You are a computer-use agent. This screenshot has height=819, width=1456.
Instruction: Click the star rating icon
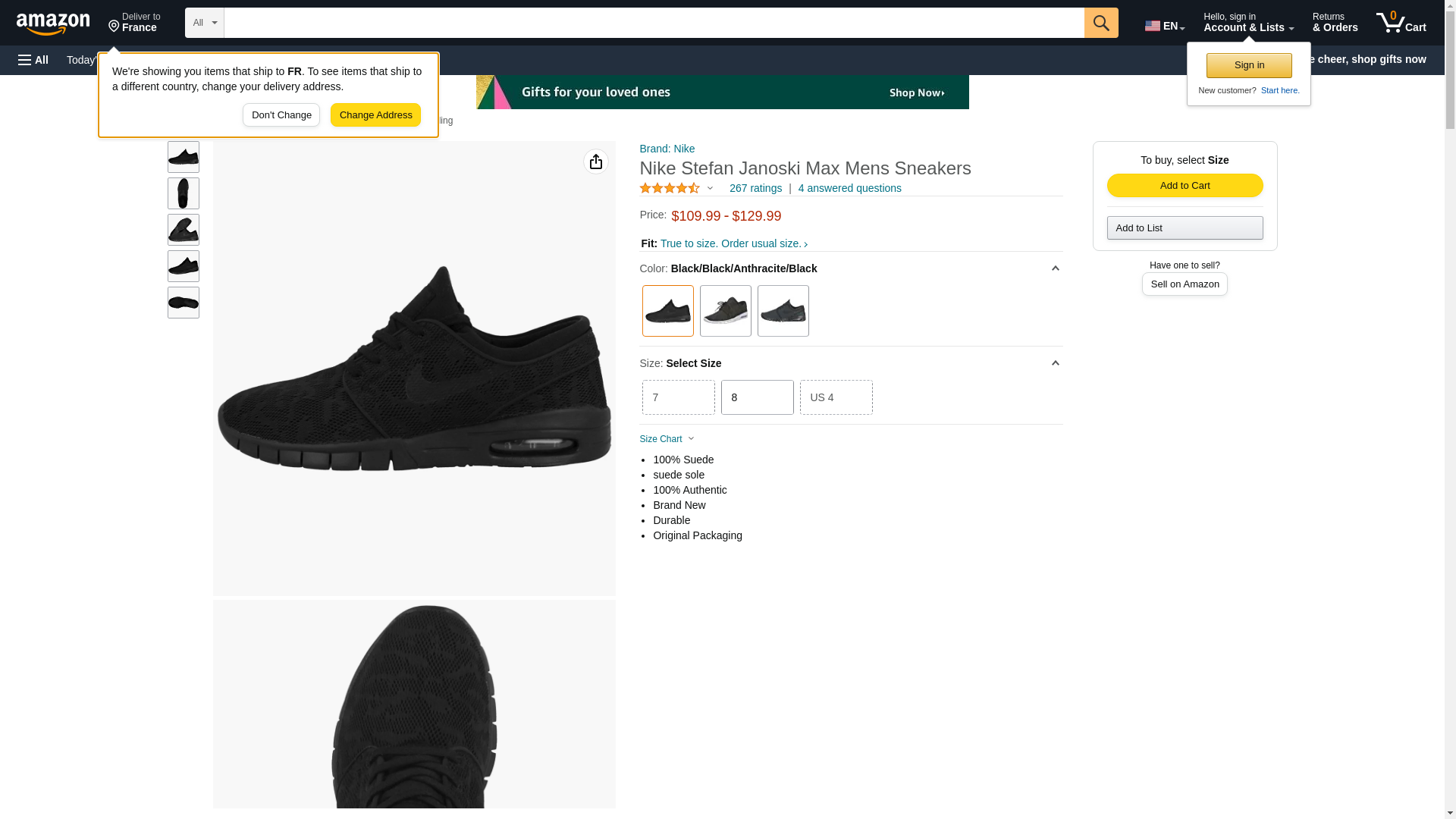point(670,188)
